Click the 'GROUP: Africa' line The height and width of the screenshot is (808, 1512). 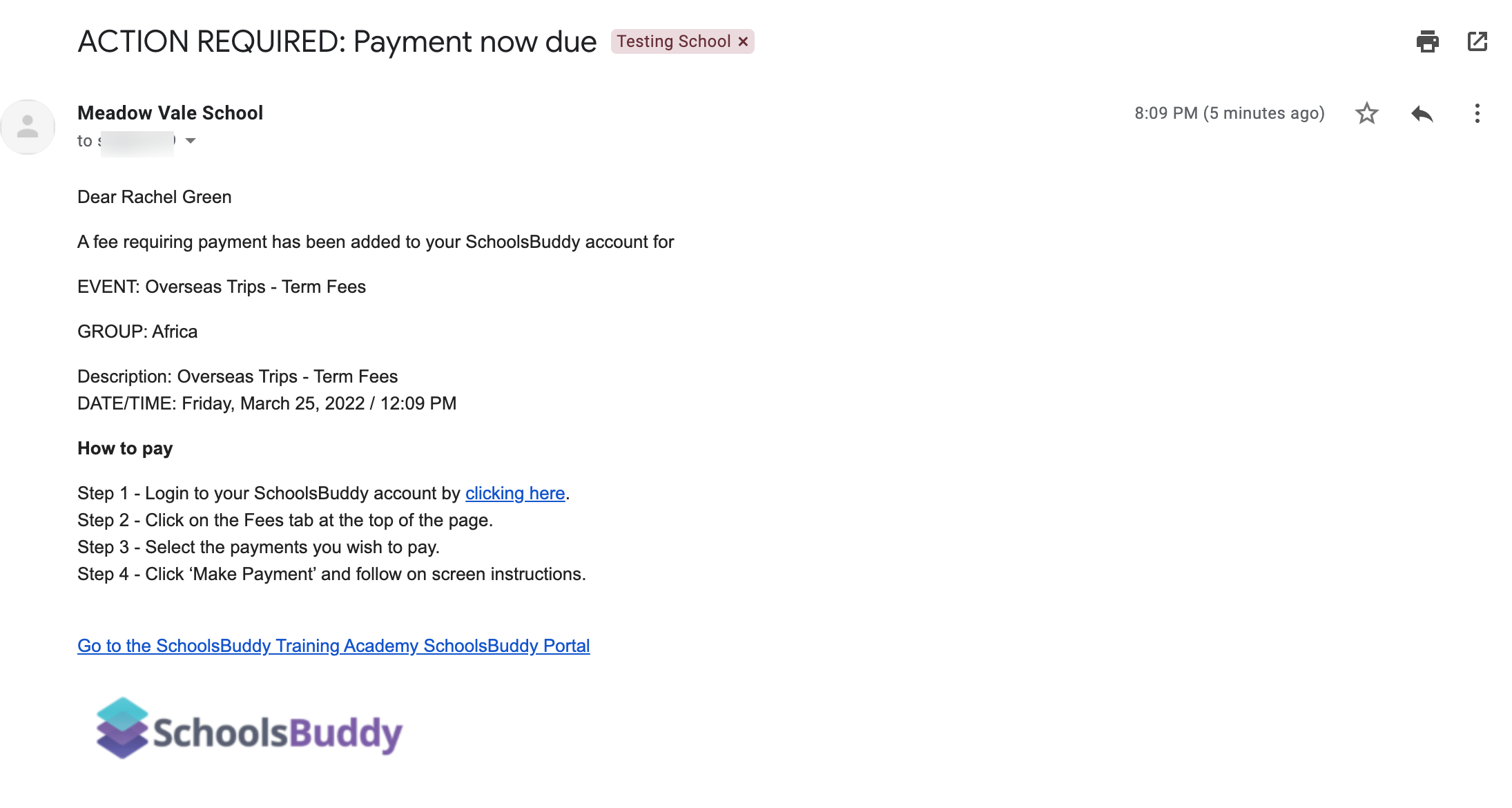(137, 331)
